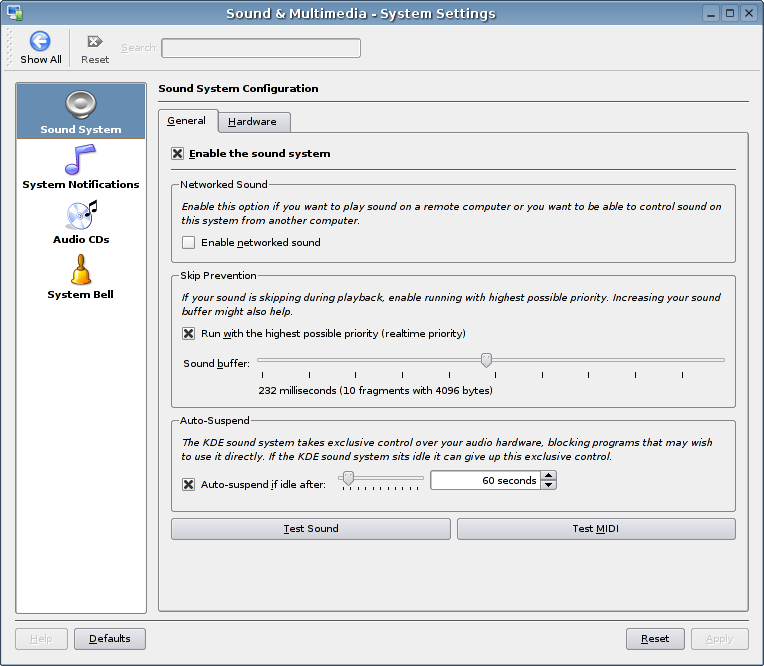Viewport: 764px width, 666px height.
Task: Click the Search input field
Action: pos(261,48)
